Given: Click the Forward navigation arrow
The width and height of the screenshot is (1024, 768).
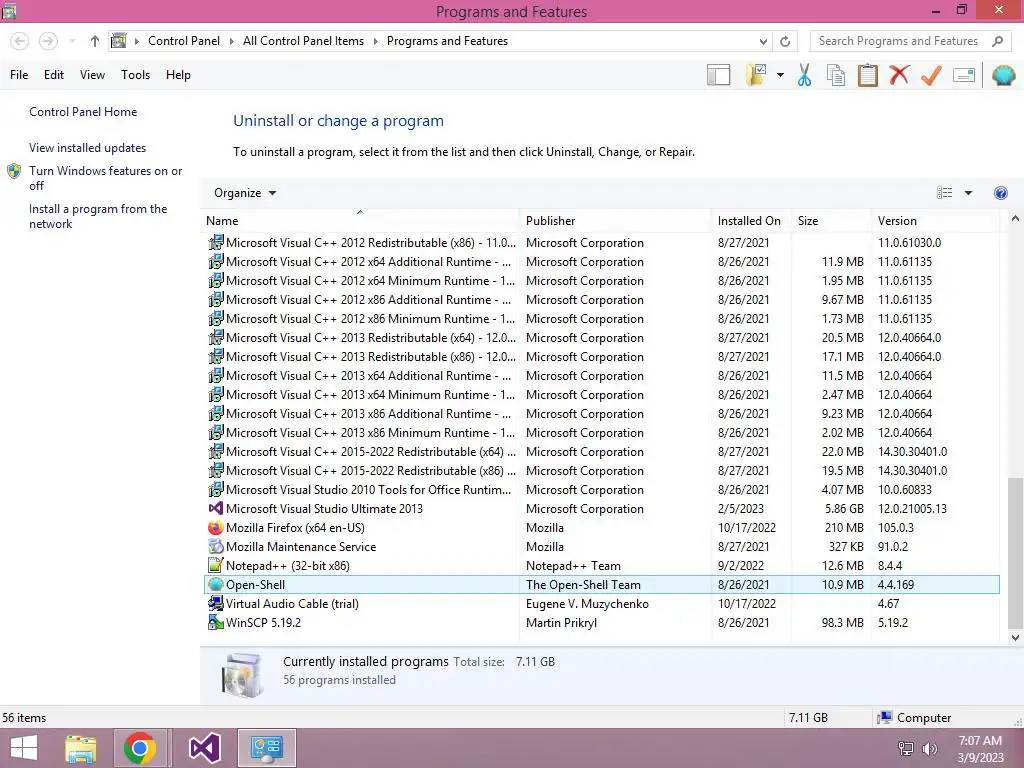Looking at the screenshot, I should [x=48, y=41].
